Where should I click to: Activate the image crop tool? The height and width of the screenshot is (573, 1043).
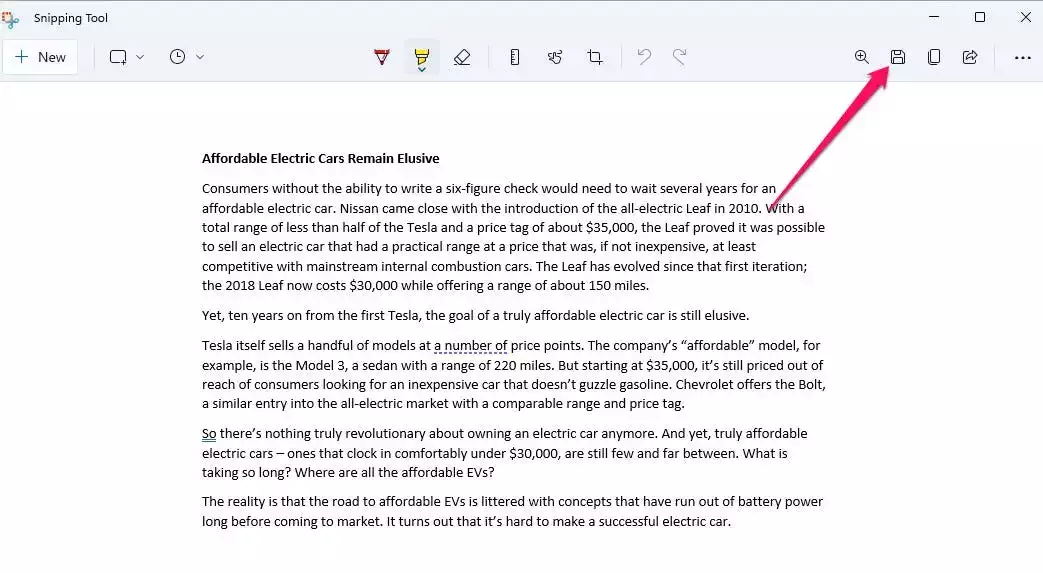click(595, 57)
